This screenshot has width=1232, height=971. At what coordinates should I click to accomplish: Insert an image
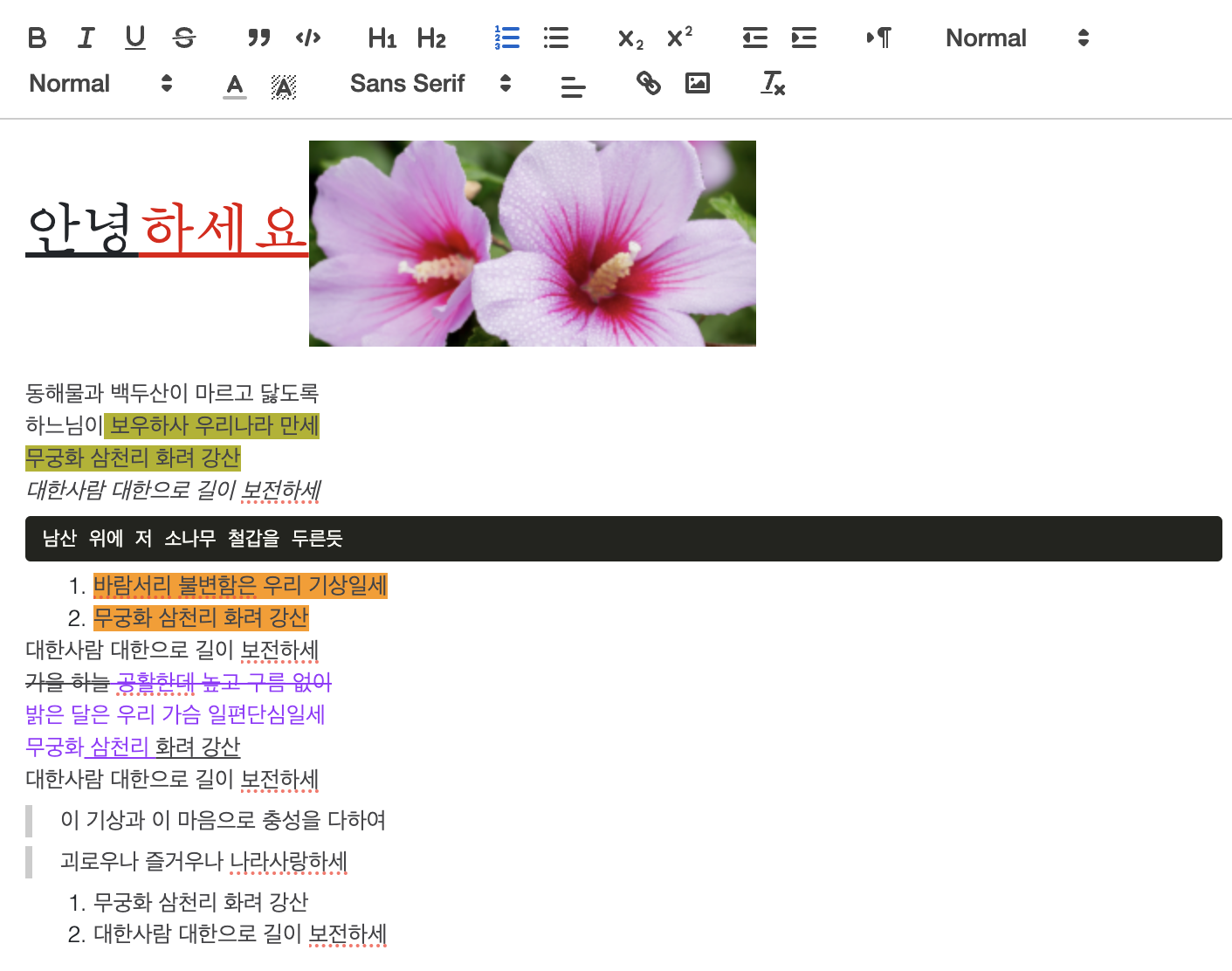pos(697,83)
